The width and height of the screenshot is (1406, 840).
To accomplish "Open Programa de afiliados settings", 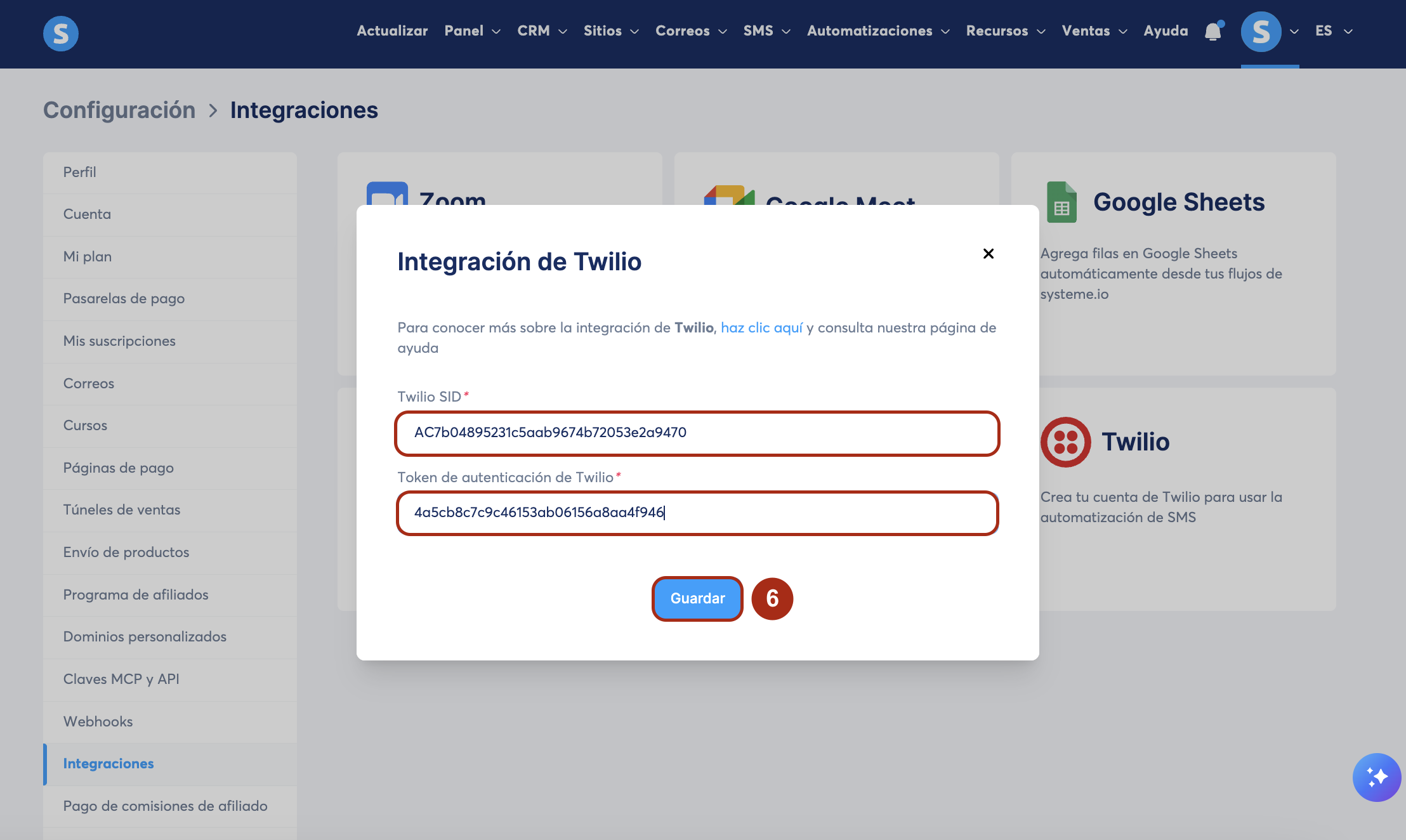I will point(170,595).
